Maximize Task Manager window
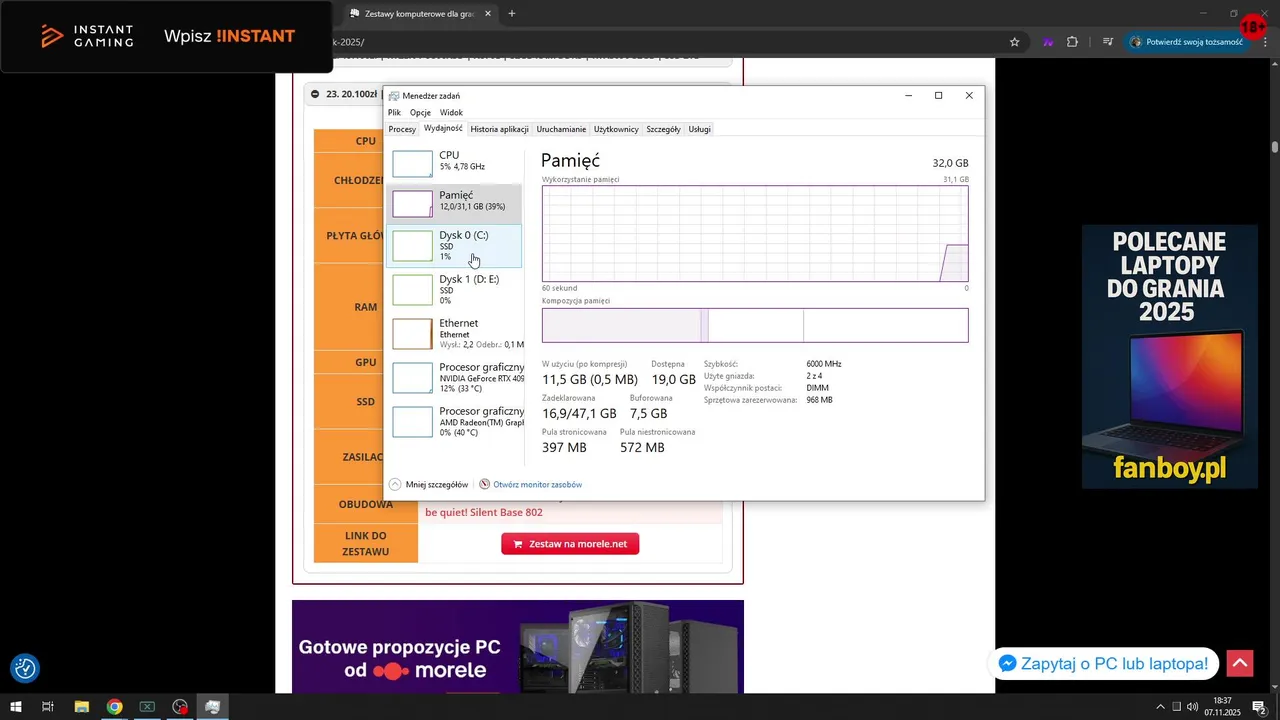This screenshot has width=1280, height=720. tap(938, 96)
